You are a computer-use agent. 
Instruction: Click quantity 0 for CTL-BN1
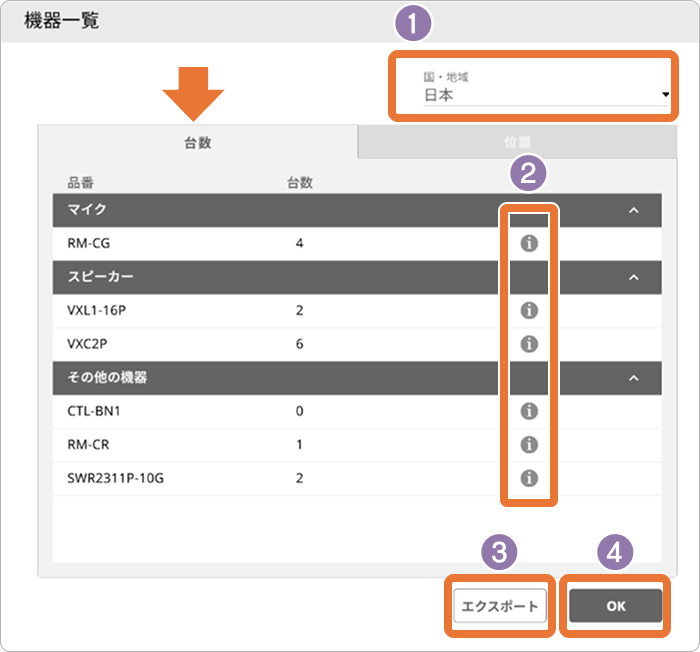(x=300, y=411)
